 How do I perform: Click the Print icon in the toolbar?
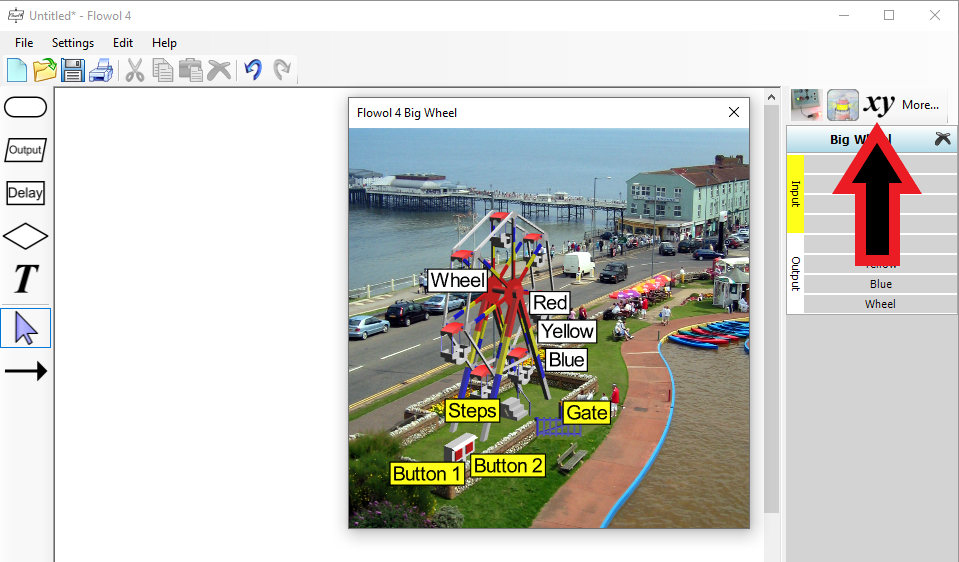pyautogui.click(x=101, y=70)
